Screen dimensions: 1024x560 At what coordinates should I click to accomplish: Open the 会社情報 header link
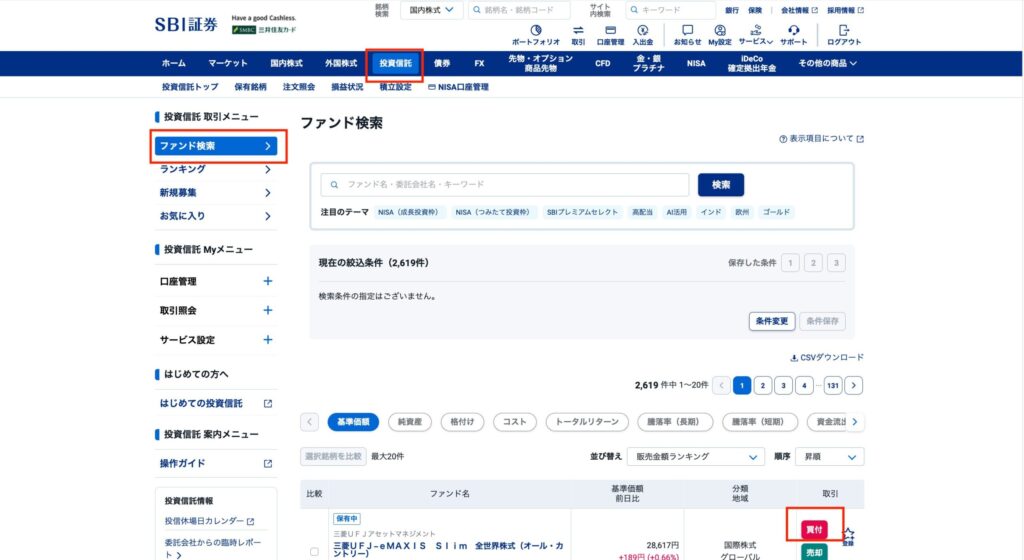799,10
